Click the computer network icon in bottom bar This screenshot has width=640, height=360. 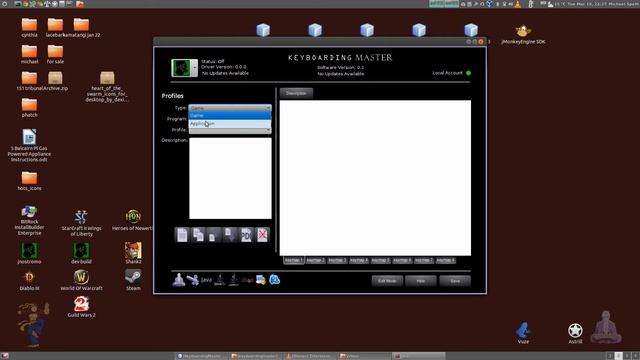click(x=261, y=280)
